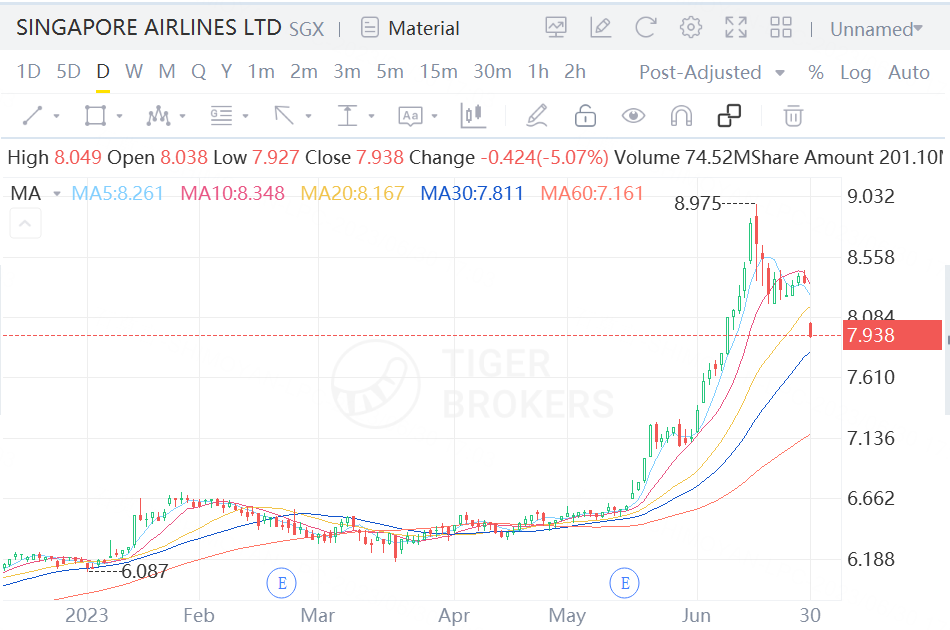Delete drawings with the trash icon
950x630 pixels.
(x=793, y=116)
